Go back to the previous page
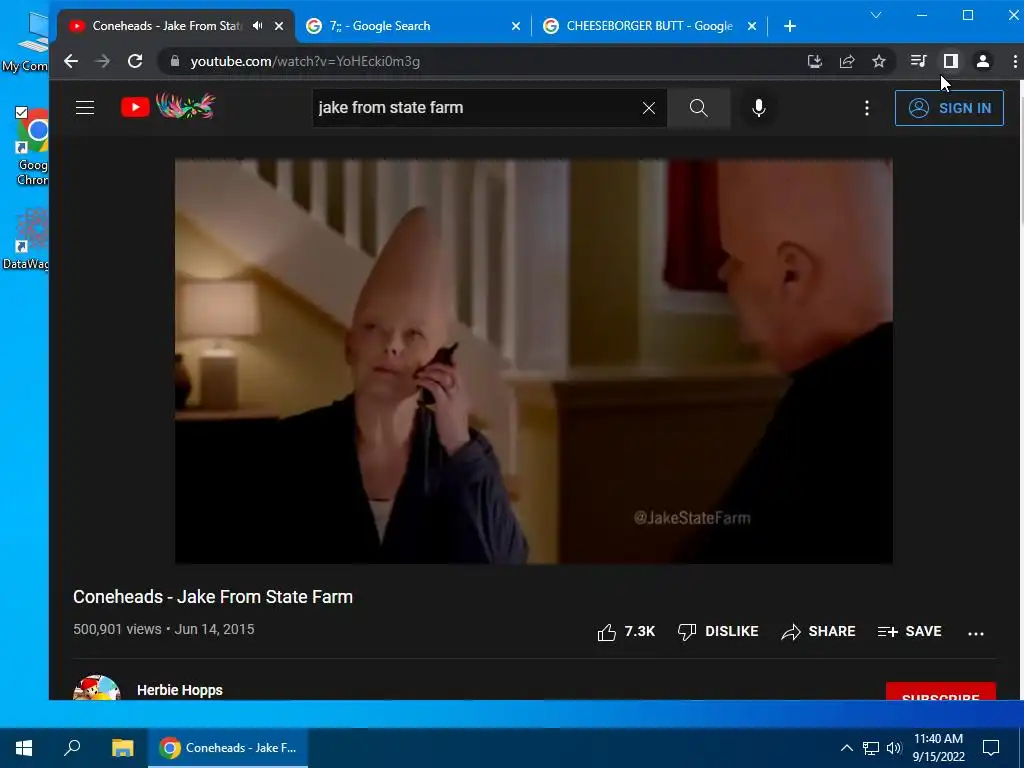The width and height of the screenshot is (1024, 768). [x=71, y=61]
